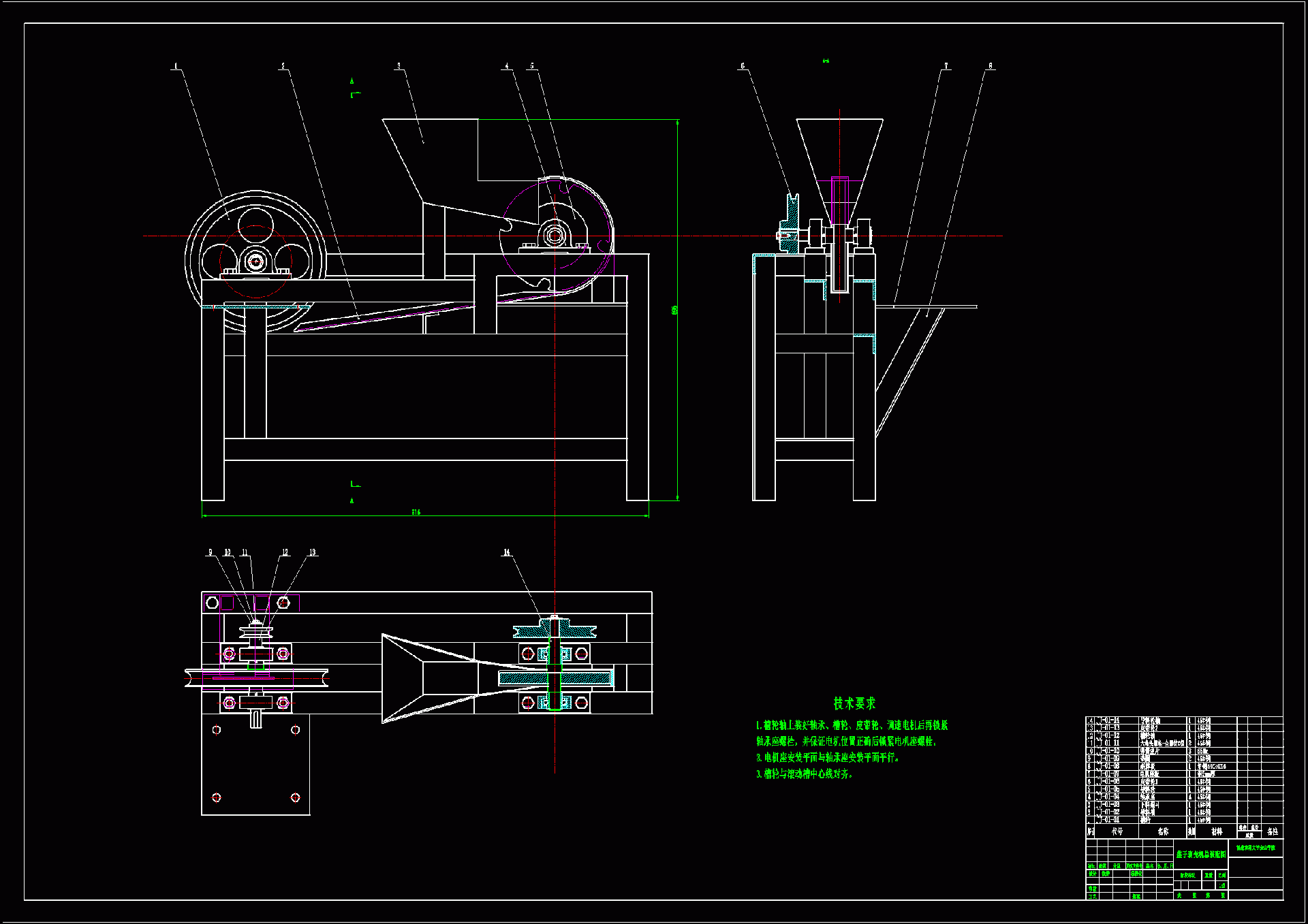1308x924 pixels.
Task: Click the upper section marker A above front view
Action: click(352, 81)
